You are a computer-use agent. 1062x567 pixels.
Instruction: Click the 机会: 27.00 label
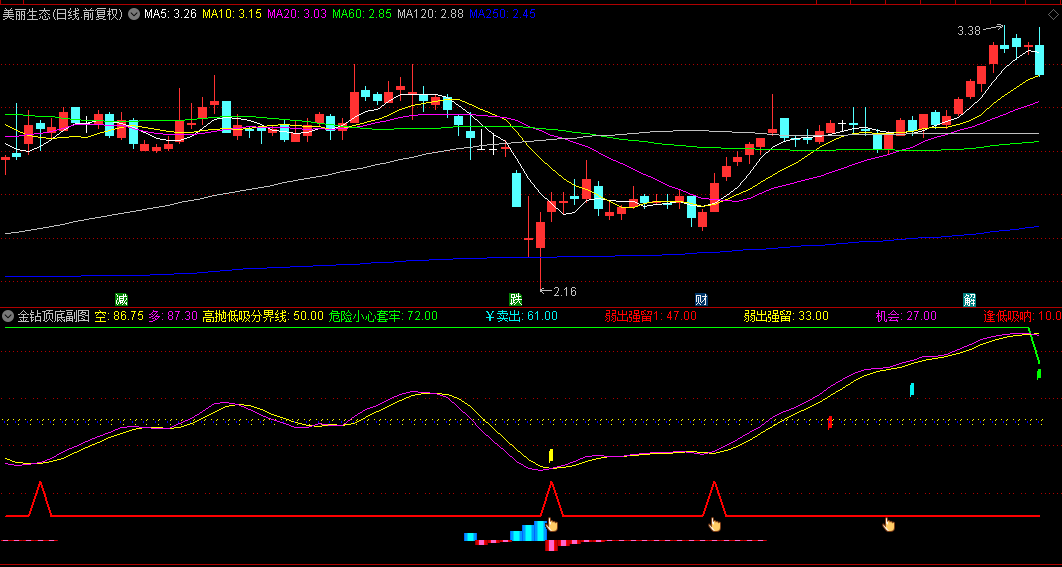pyautogui.click(x=906, y=316)
